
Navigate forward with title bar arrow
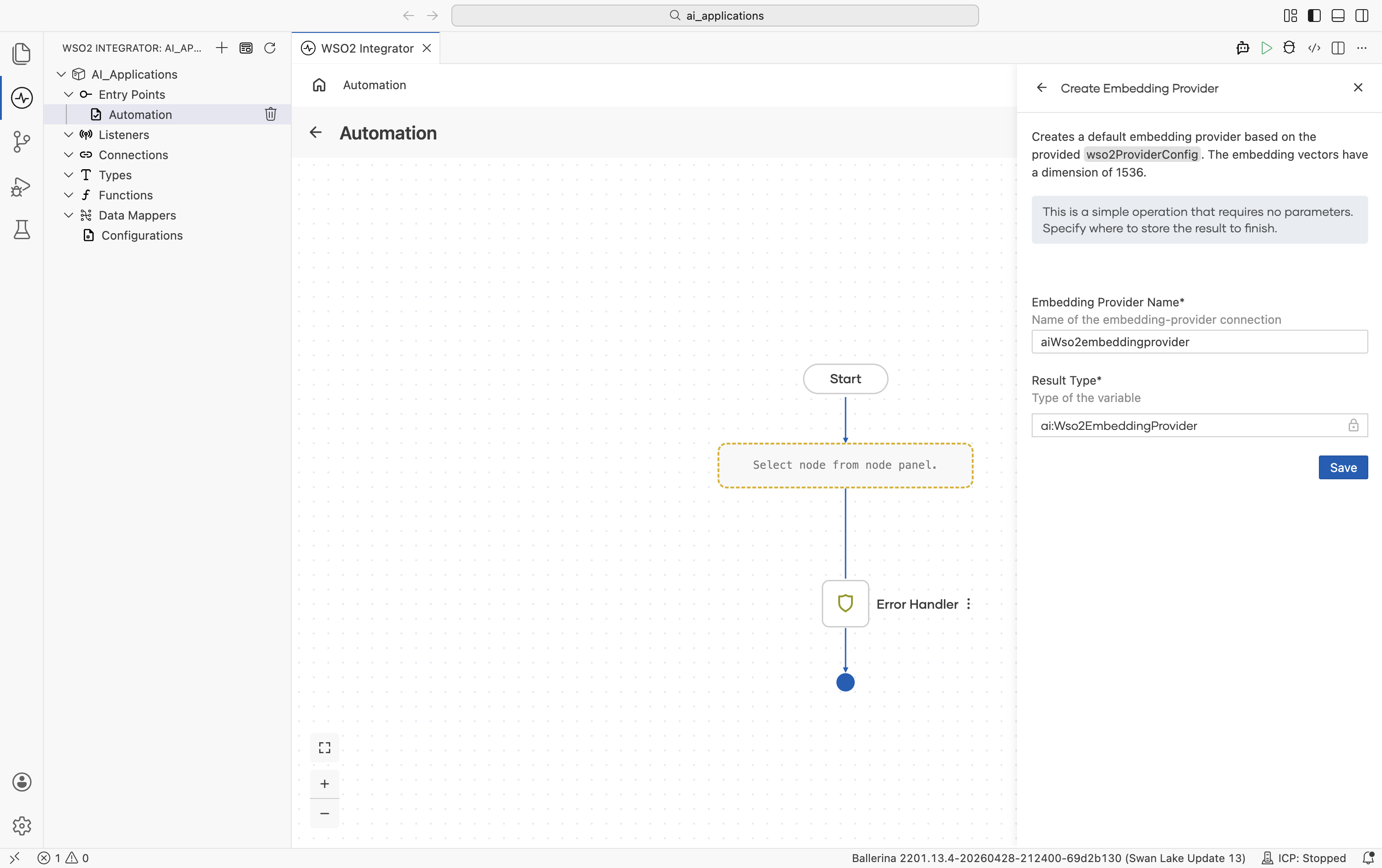click(x=433, y=16)
